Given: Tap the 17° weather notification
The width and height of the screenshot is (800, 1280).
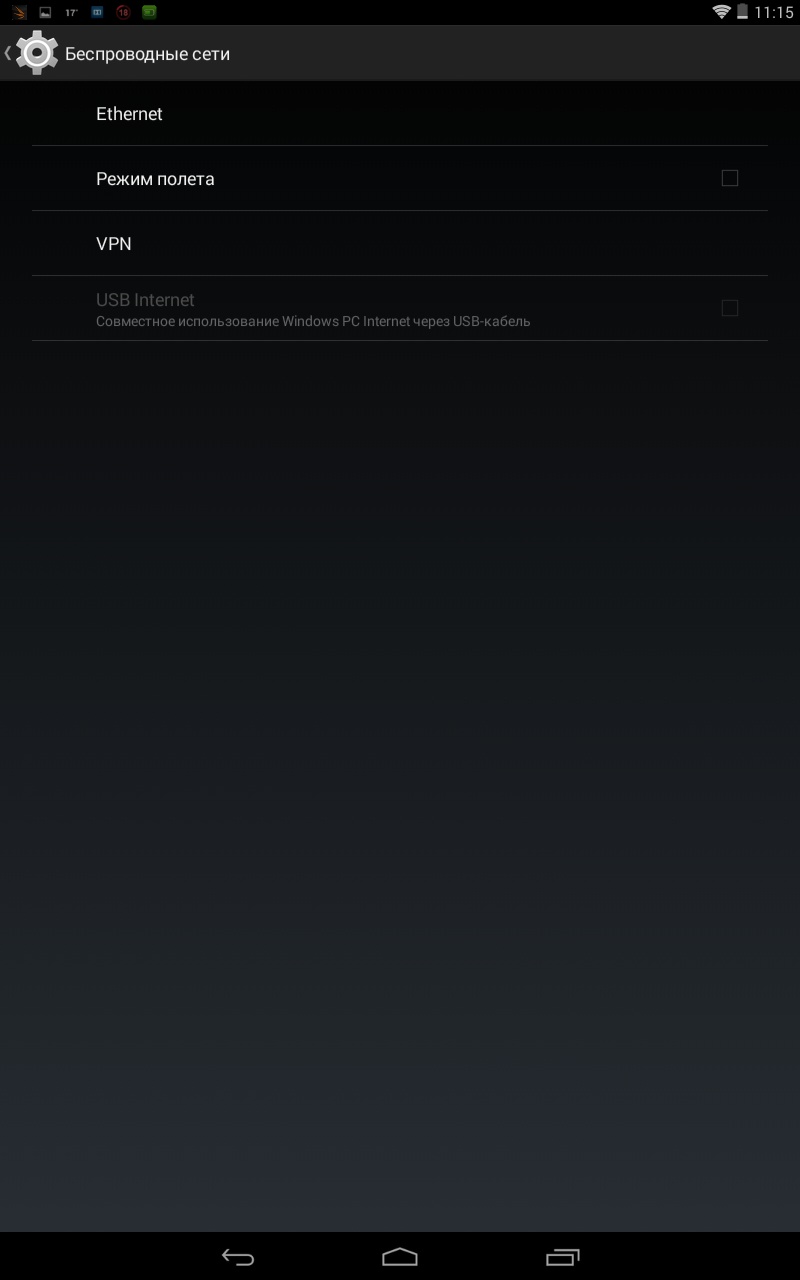Looking at the screenshot, I should 71,13.
